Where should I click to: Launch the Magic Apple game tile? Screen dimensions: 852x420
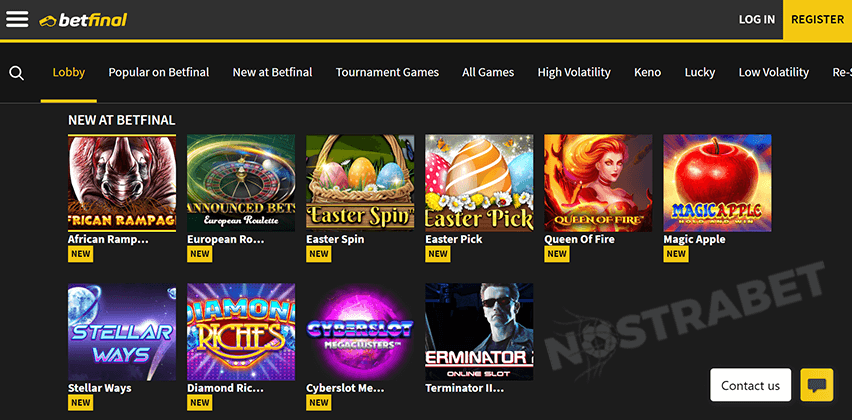click(717, 183)
